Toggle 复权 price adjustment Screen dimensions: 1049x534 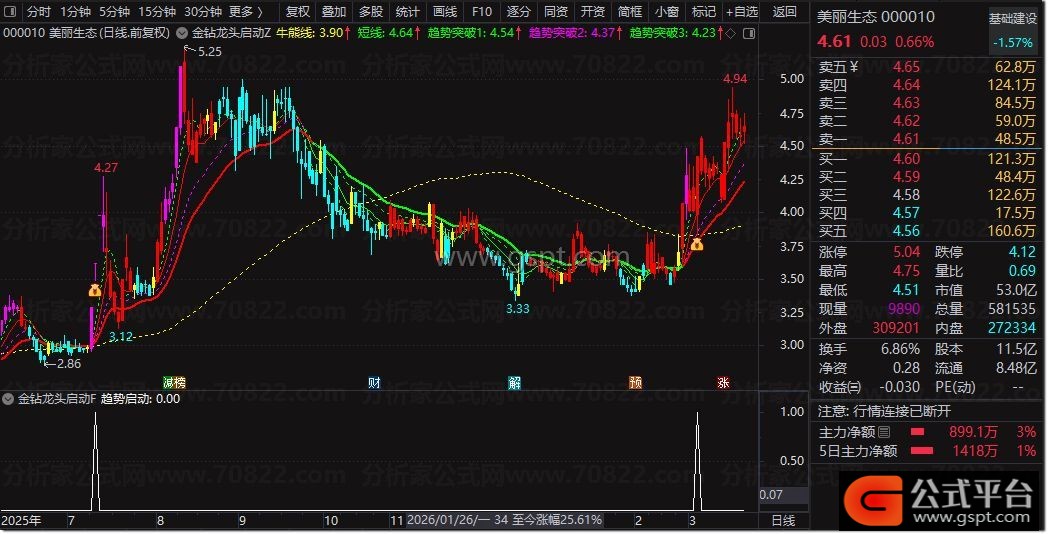pos(298,12)
